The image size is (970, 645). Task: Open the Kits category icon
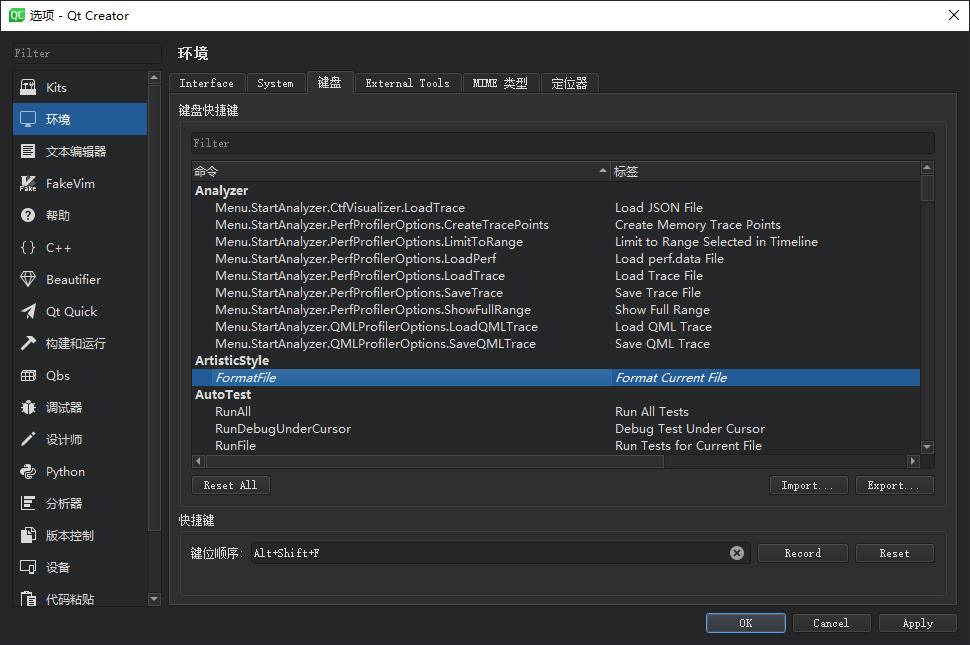pyautogui.click(x=28, y=87)
